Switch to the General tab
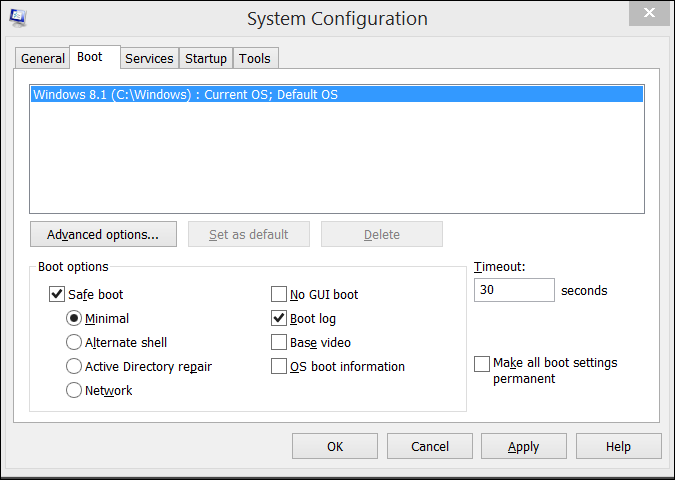The width and height of the screenshot is (675, 480). tap(43, 58)
